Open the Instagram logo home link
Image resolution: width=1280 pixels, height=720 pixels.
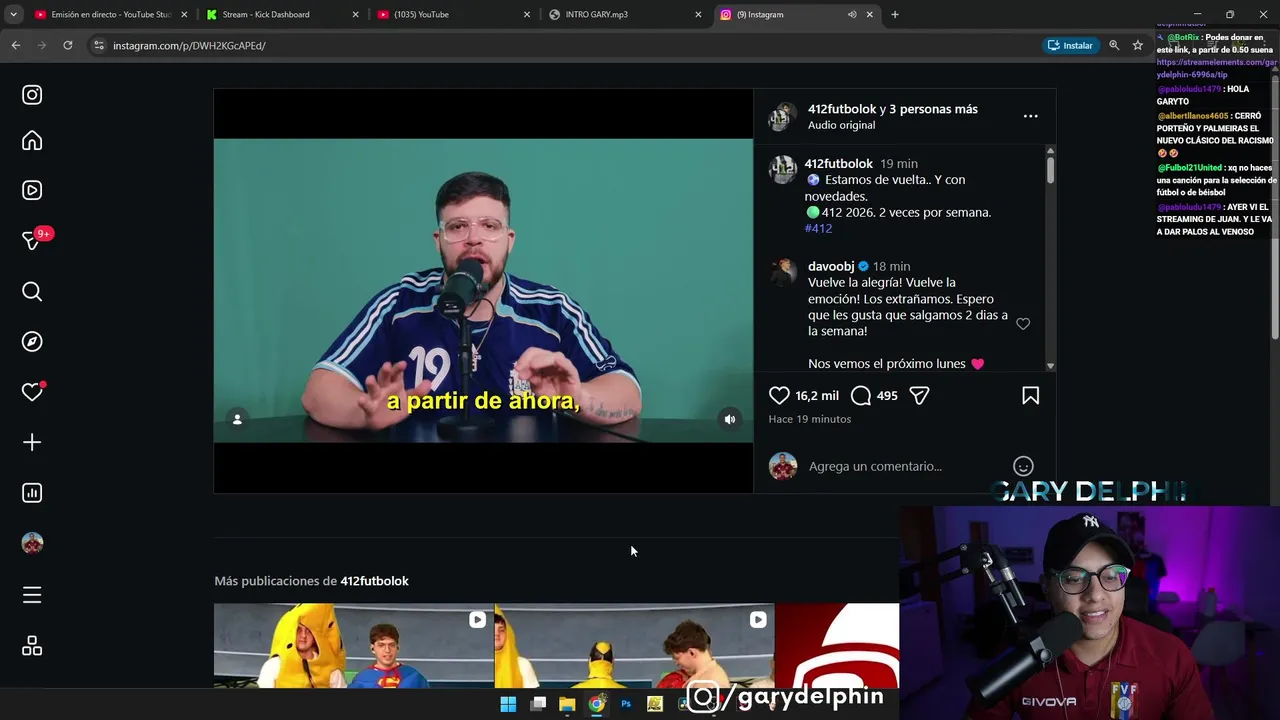[x=32, y=95]
